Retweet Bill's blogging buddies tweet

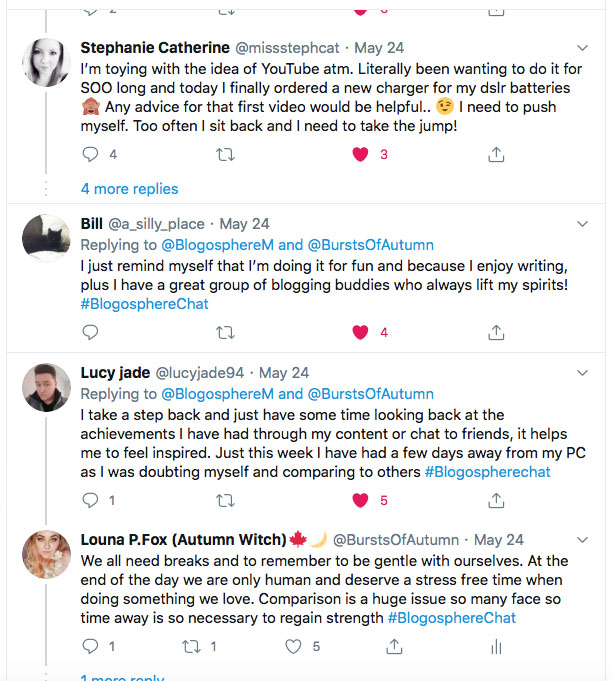coord(226,332)
